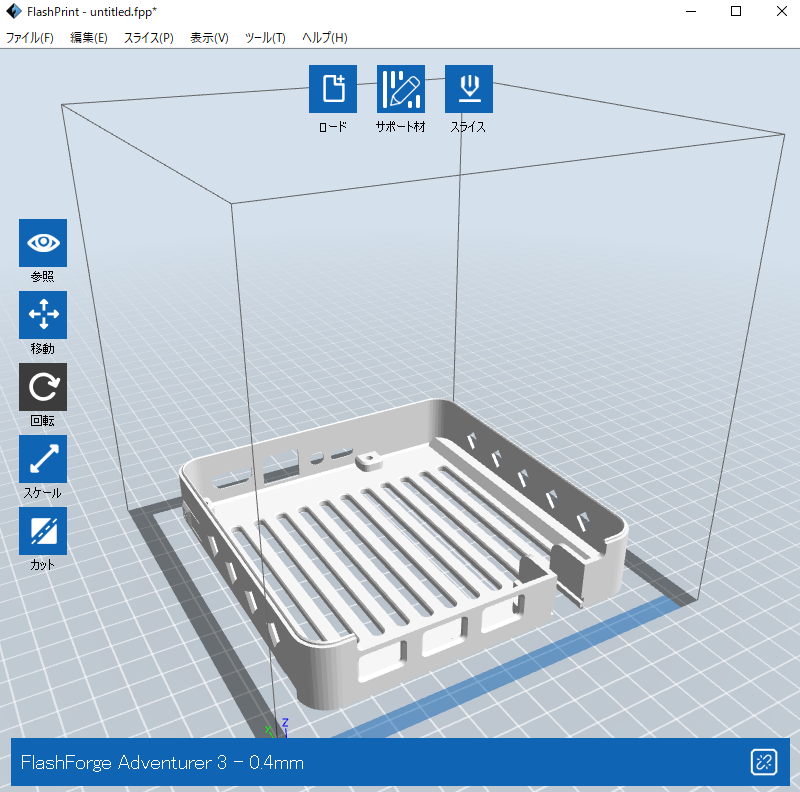
Task: Open the サポート材 (Supports) tool
Action: click(x=400, y=90)
